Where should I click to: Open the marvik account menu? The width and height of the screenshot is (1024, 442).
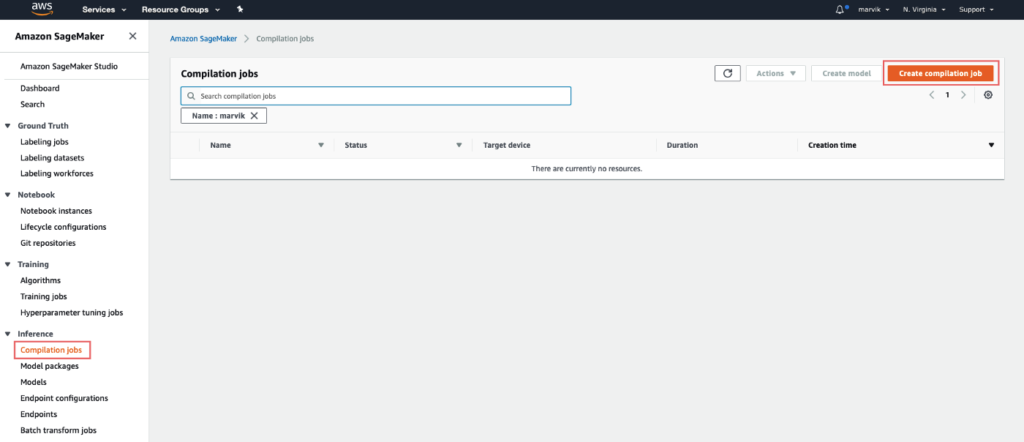[x=872, y=10]
